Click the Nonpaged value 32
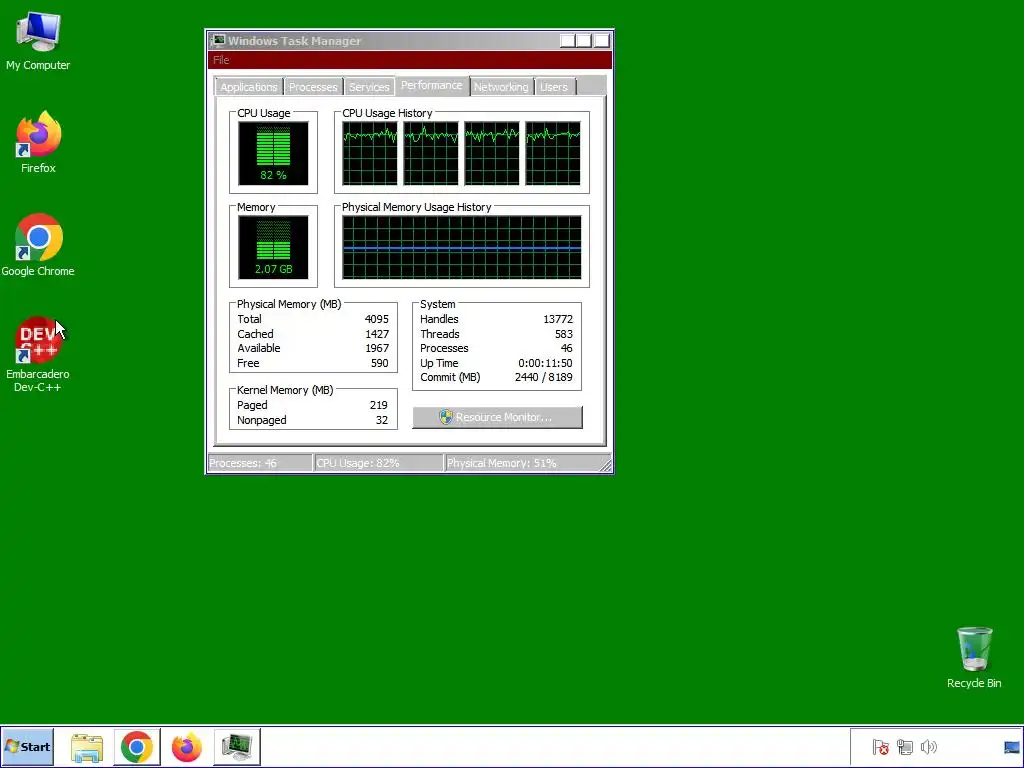 [382, 420]
